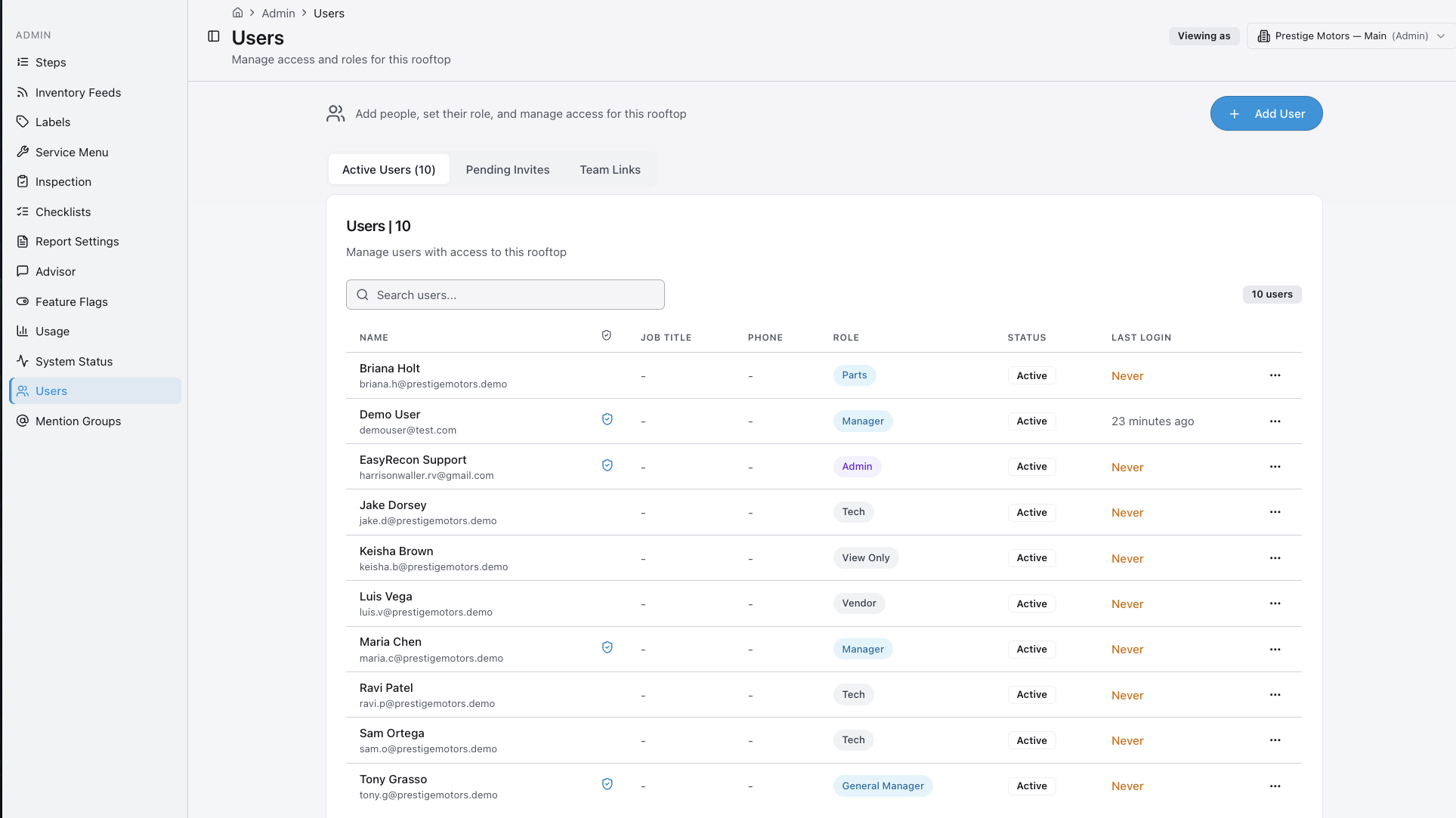
Task: Click Jake Dorsey's Tech role badge
Action: click(854, 512)
